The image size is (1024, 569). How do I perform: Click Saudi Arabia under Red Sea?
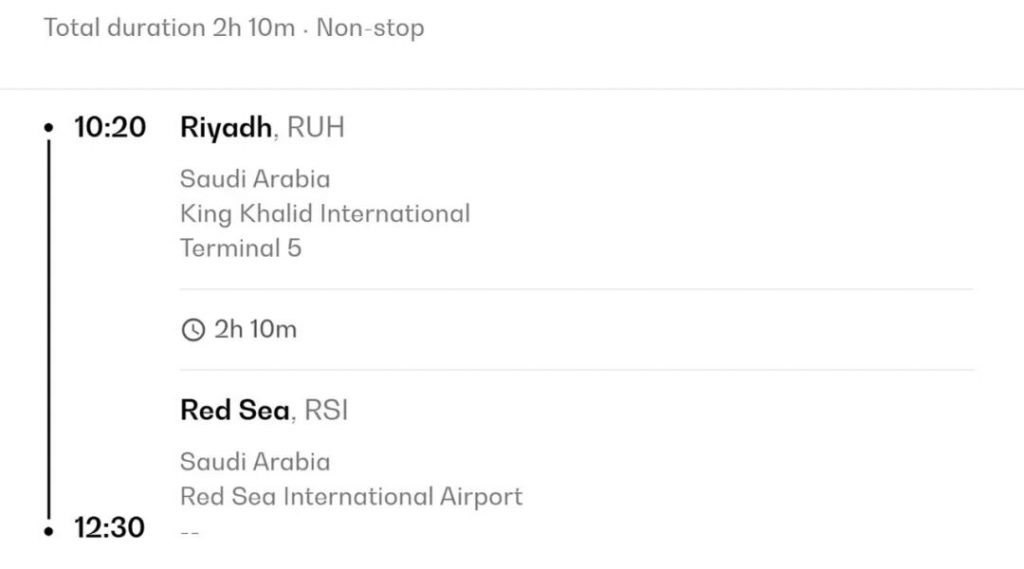point(255,462)
